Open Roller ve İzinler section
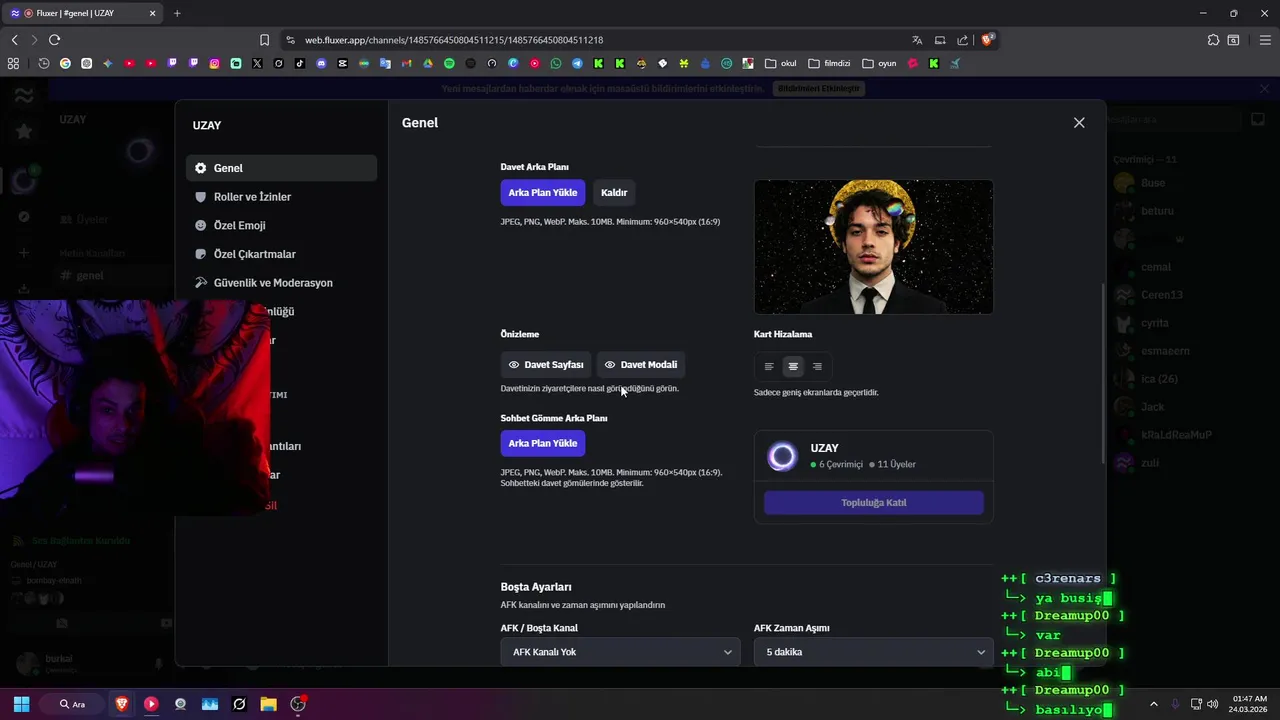The width and height of the screenshot is (1280, 720). click(x=281, y=197)
